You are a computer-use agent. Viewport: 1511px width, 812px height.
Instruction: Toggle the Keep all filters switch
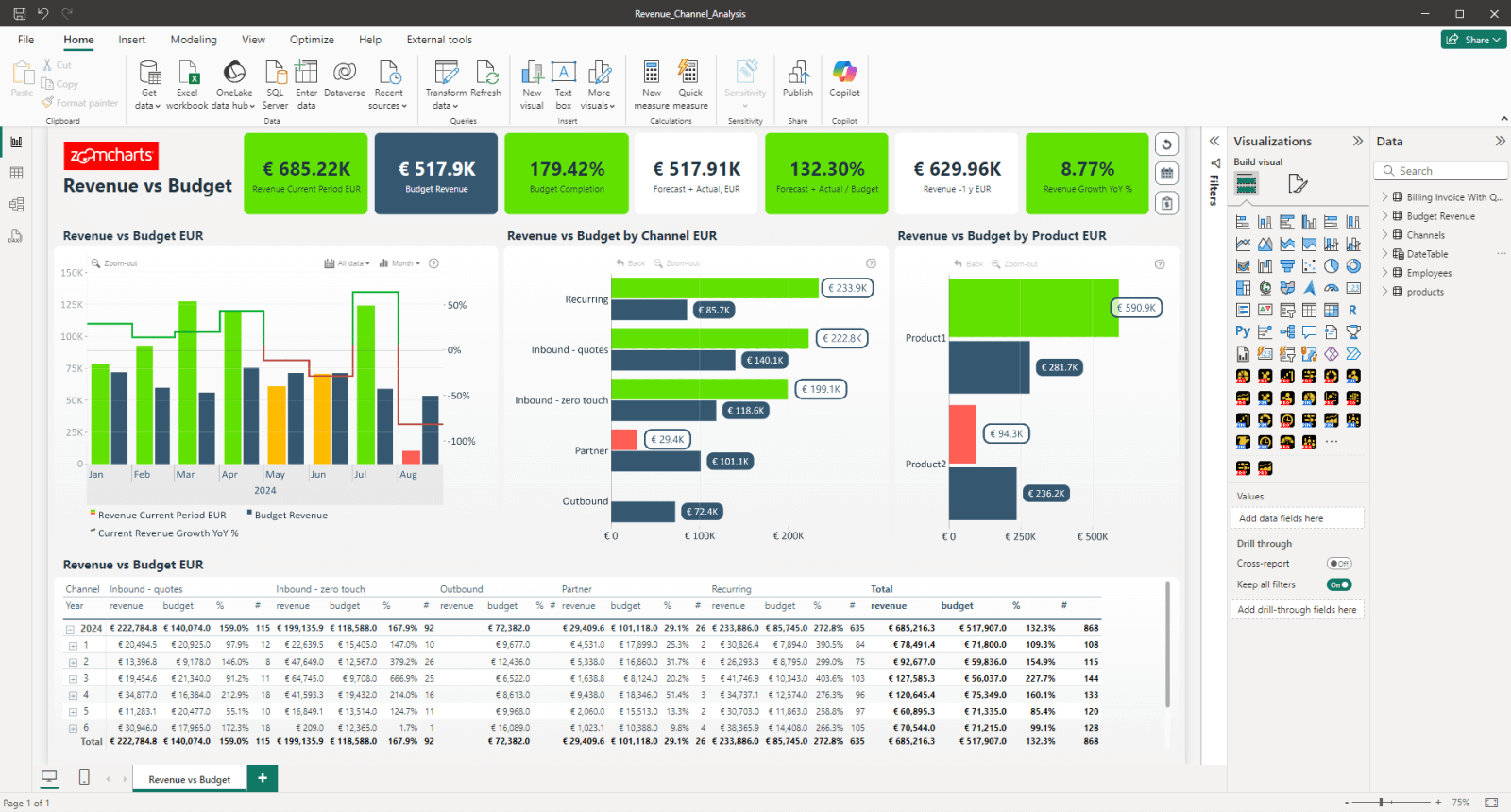pyautogui.click(x=1339, y=585)
